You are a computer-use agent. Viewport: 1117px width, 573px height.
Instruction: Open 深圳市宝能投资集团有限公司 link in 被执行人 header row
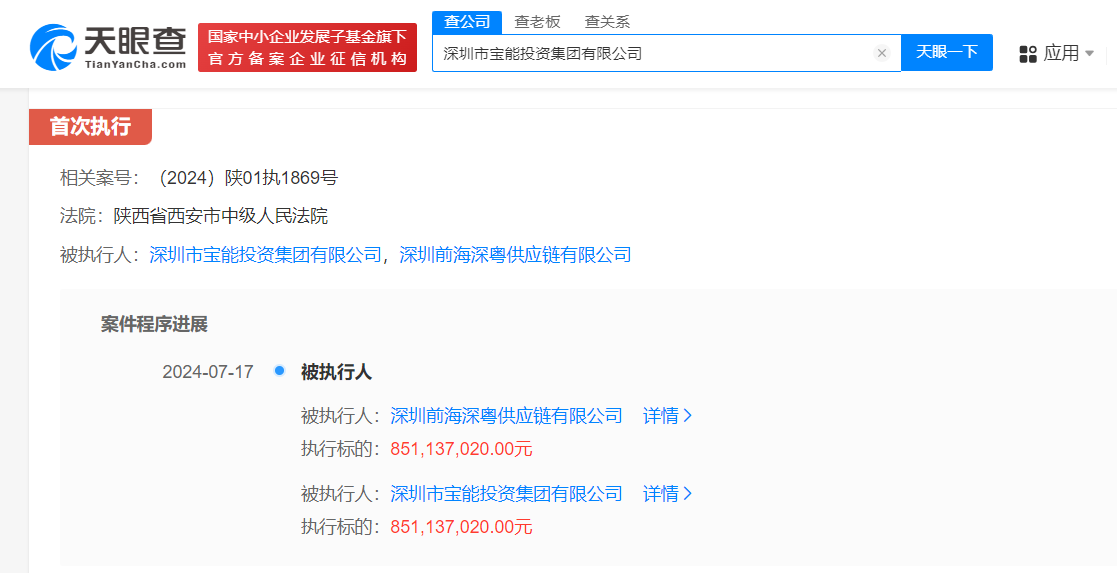click(265, 254)
